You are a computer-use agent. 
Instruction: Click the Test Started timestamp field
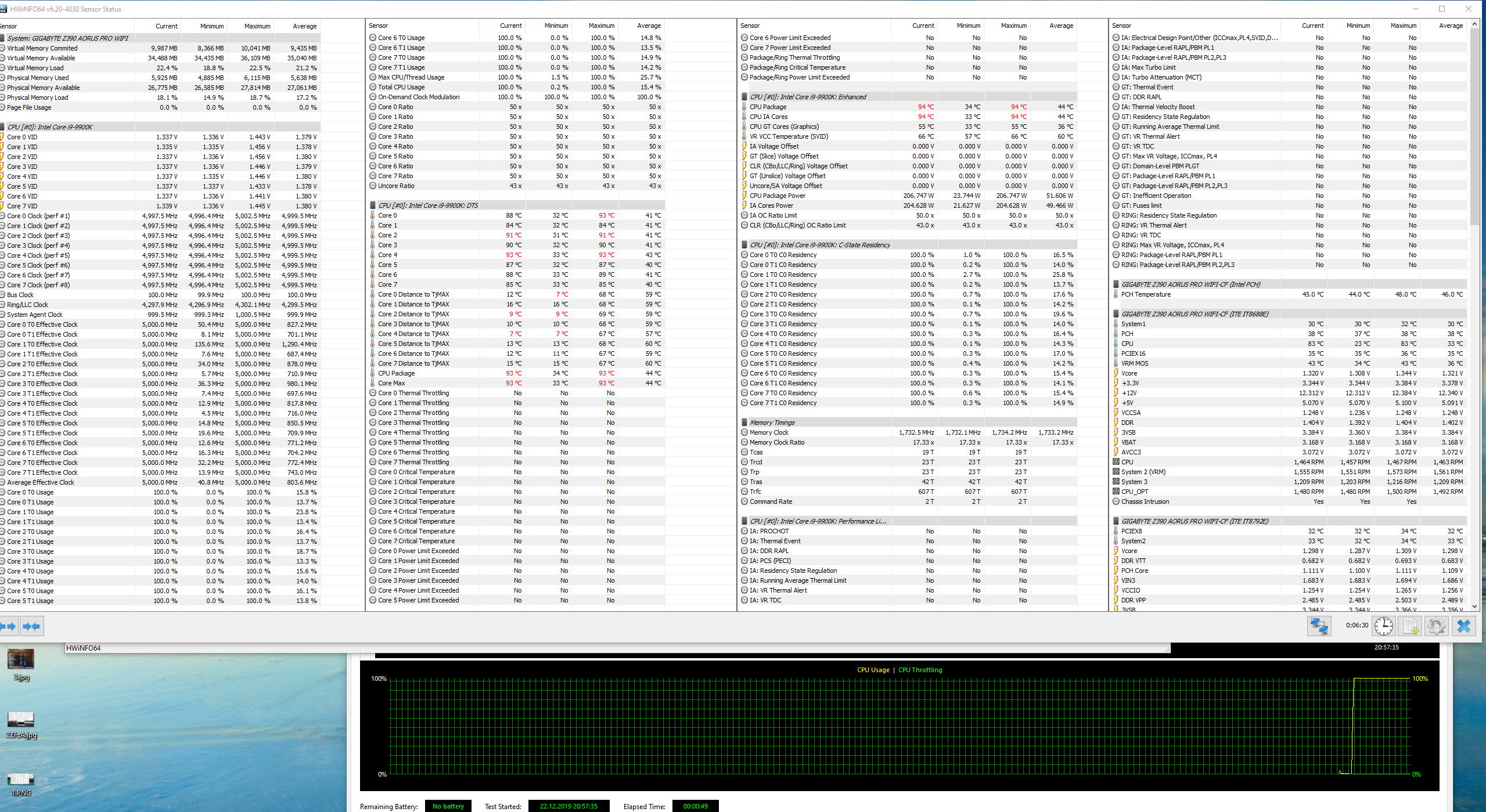568,806
